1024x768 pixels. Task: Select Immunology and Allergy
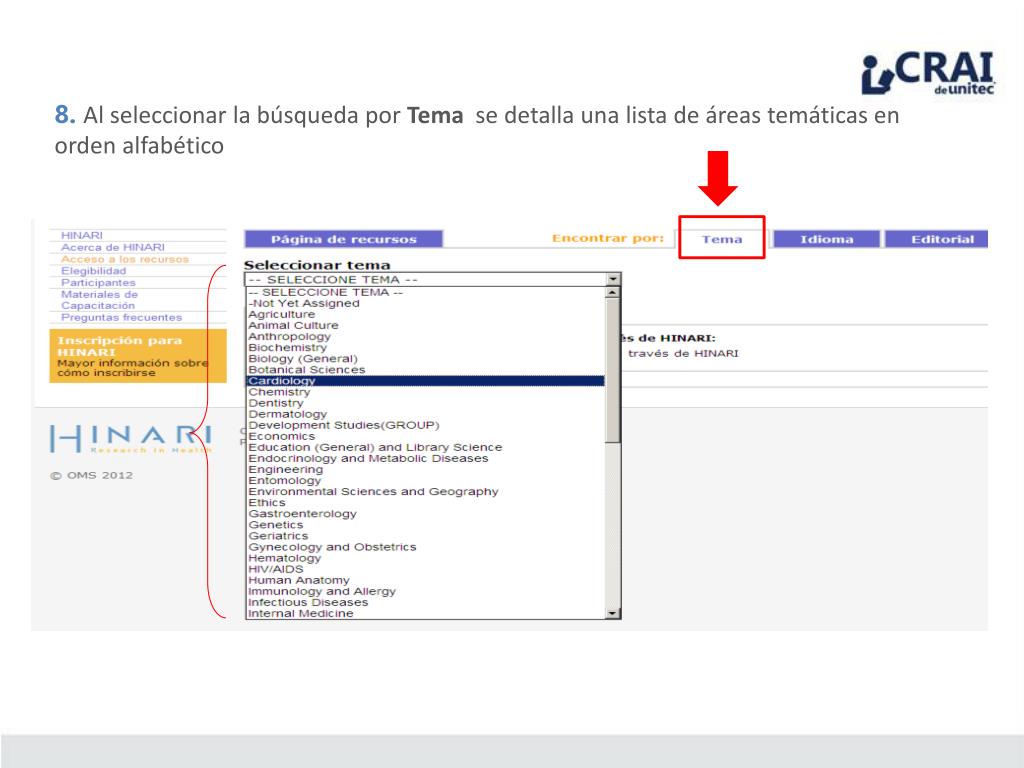[x=426, y=592]
